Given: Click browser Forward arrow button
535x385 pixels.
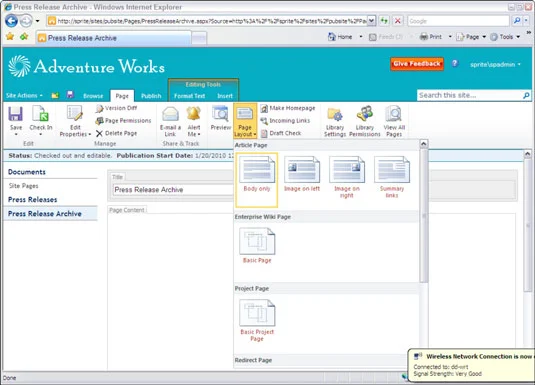Looking at the screenshot, I should [x=26, y=21].
